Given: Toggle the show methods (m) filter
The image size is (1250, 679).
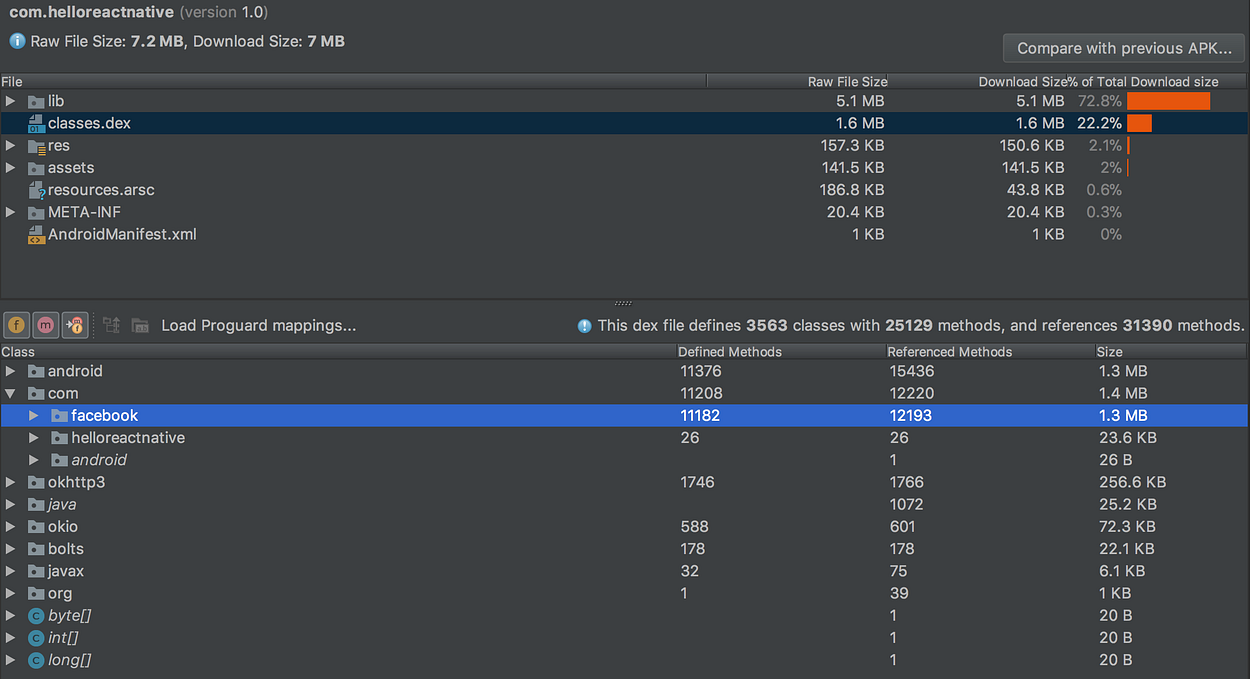Looking at the screenshot, I should (x=46, y=325).
